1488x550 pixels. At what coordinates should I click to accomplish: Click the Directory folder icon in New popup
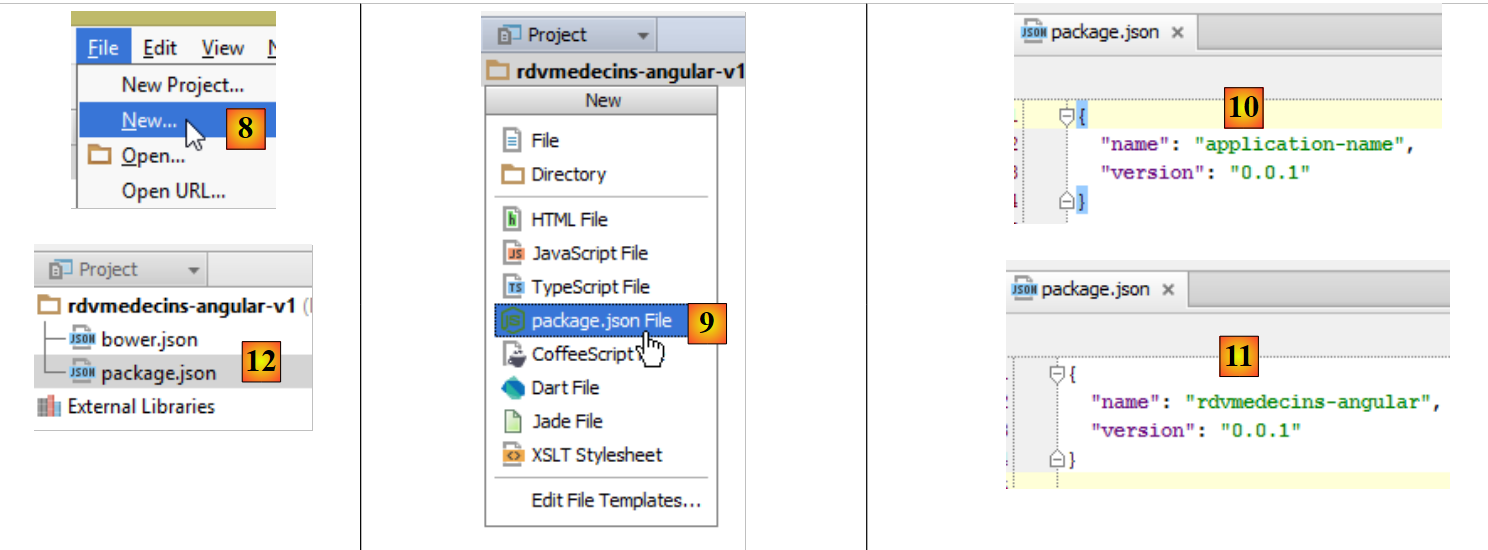(513, 175)
